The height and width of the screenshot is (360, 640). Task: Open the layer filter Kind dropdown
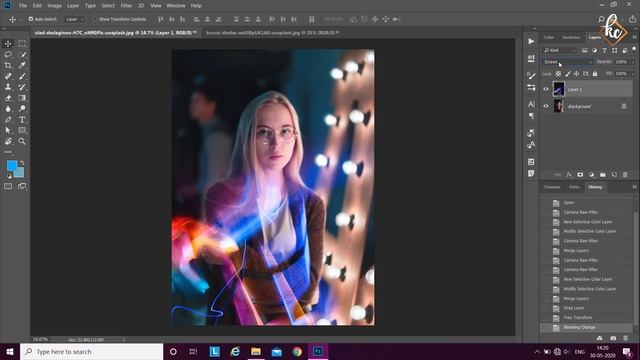pos(560,50)
